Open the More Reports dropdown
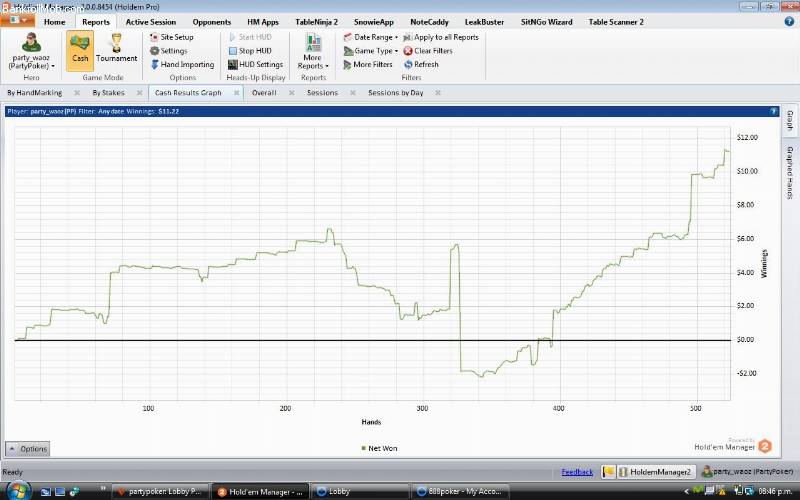This screenshot has height=500, width=800. (x=313, y=51)
